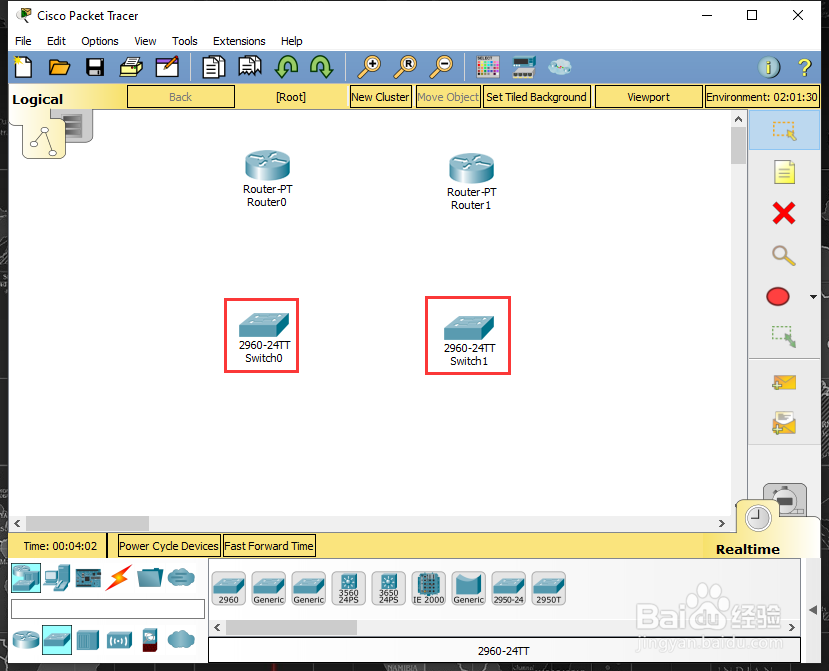Add a Simple PDU envelope
829x671 pixels.
(784, 383)
